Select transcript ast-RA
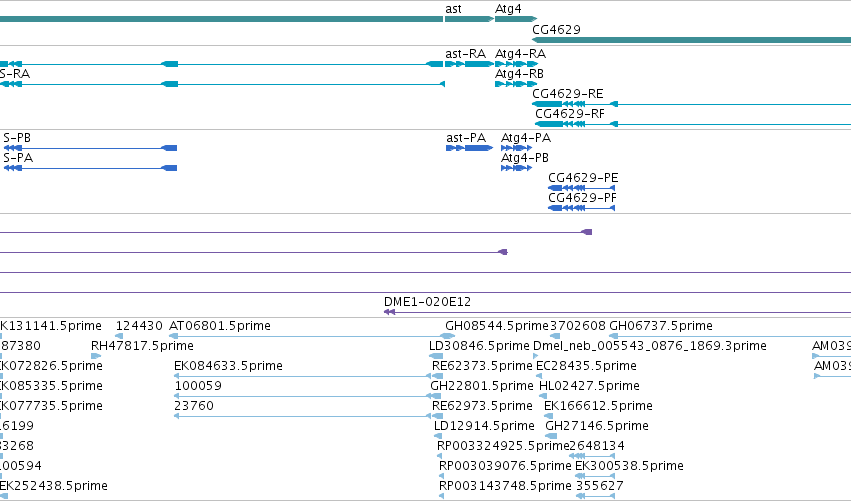This screenshot has width=851, height=501. [465, 54]
